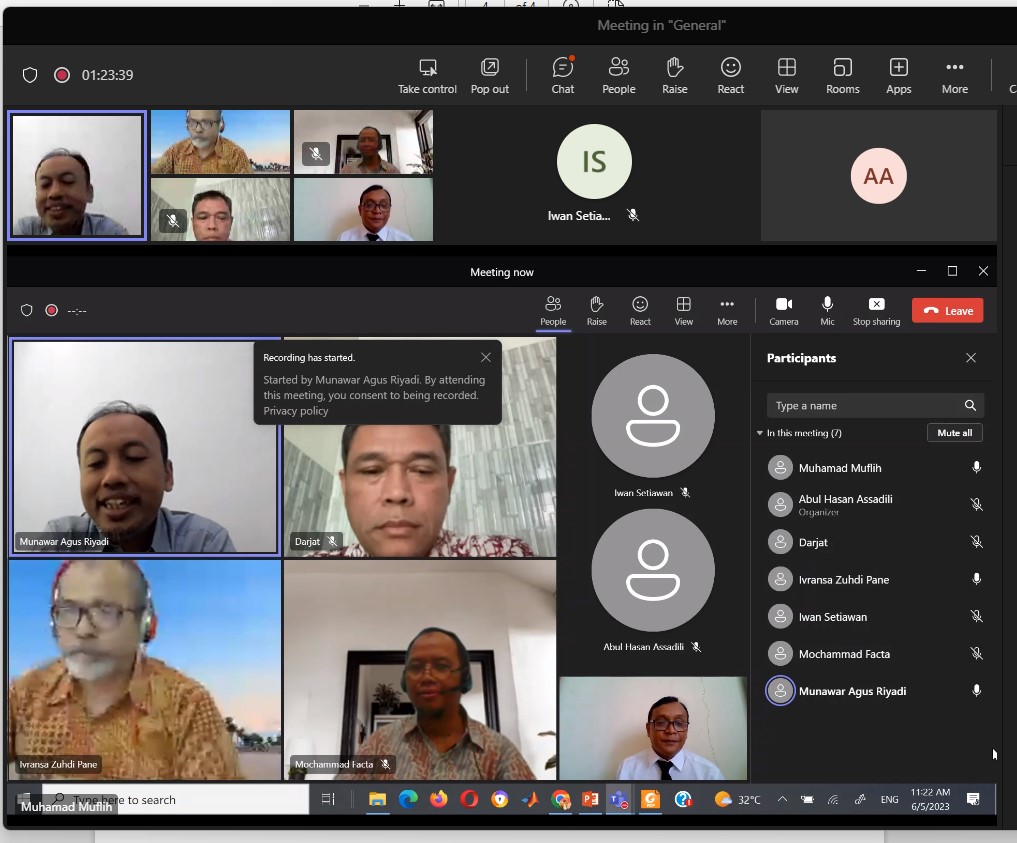Dismiss the Recording has started notification
This screenshot has height=843, width=1017.
pyautogui.click(x=486, y=357)
